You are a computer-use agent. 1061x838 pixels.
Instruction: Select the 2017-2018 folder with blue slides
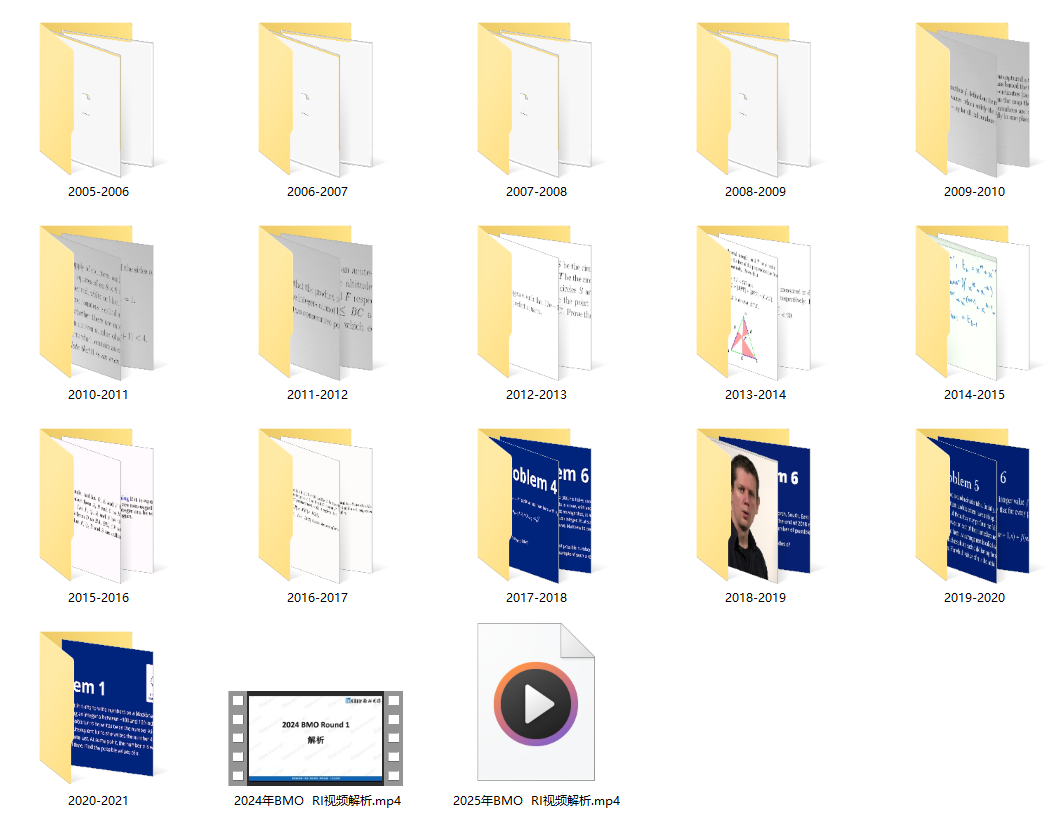(535, 506)
